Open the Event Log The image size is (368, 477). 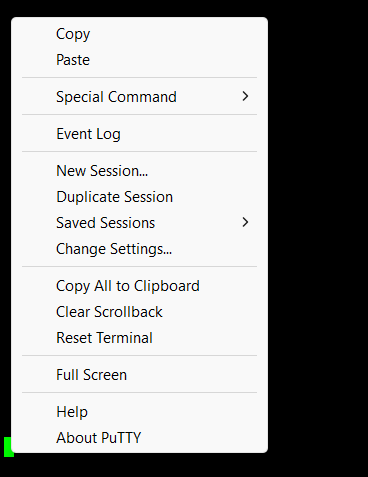click(139, 134)
